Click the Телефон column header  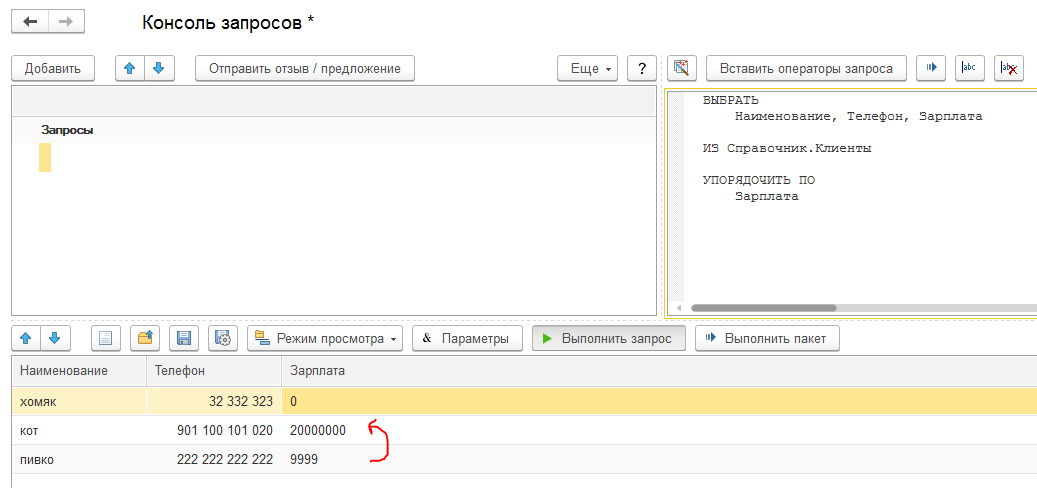214,372
